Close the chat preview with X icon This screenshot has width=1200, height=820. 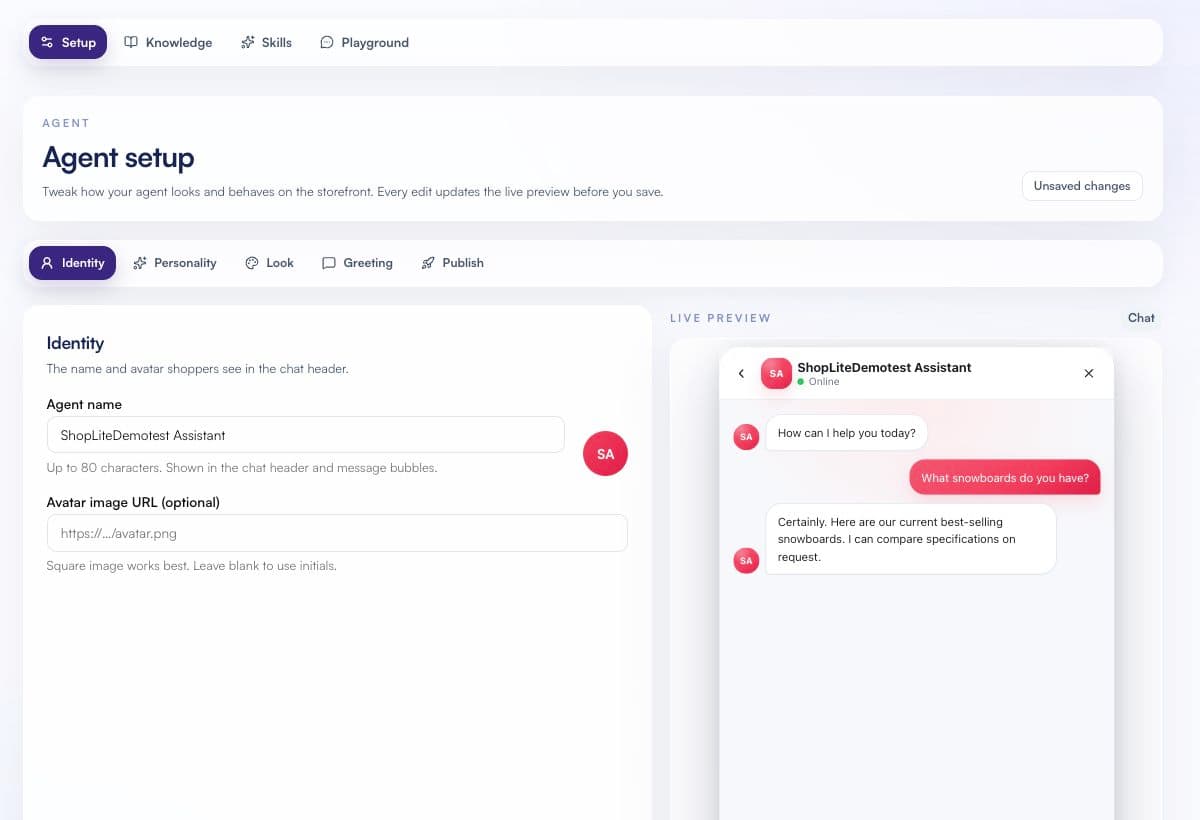click(1089, 373)
